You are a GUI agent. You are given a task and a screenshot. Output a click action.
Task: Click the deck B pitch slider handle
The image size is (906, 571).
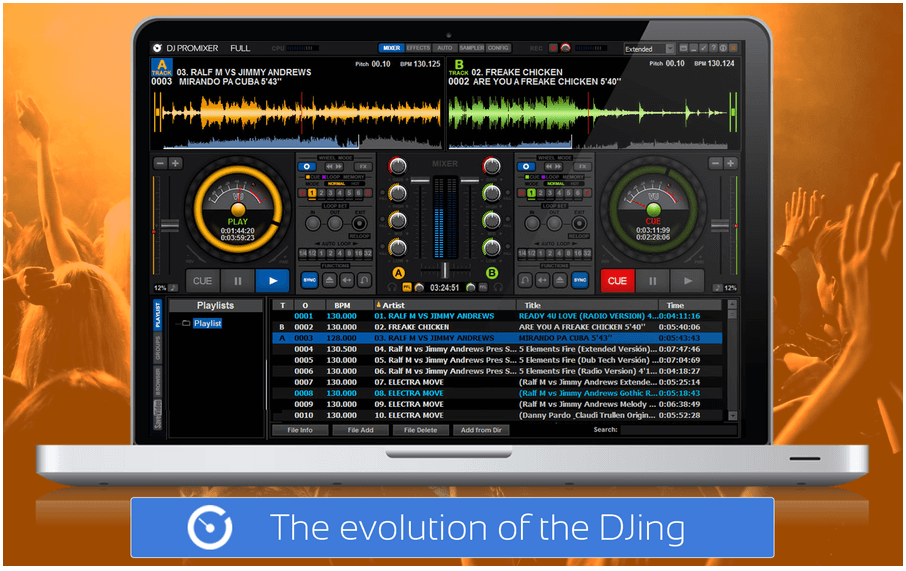(x=720, y=224)
